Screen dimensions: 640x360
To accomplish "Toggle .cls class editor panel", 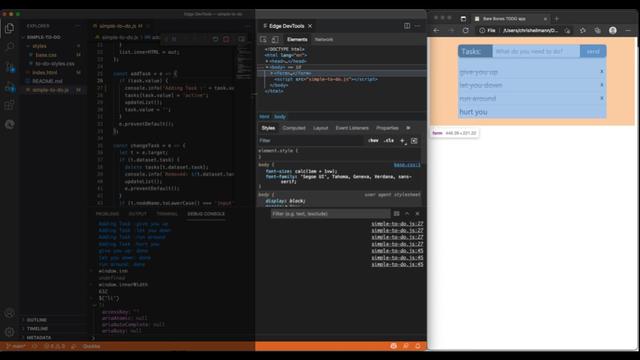I will pos(389,140).
